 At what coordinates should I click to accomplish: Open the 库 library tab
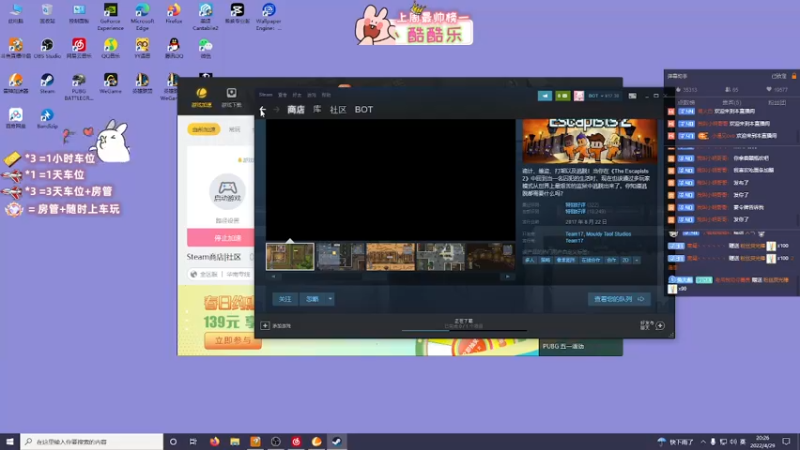317,110
